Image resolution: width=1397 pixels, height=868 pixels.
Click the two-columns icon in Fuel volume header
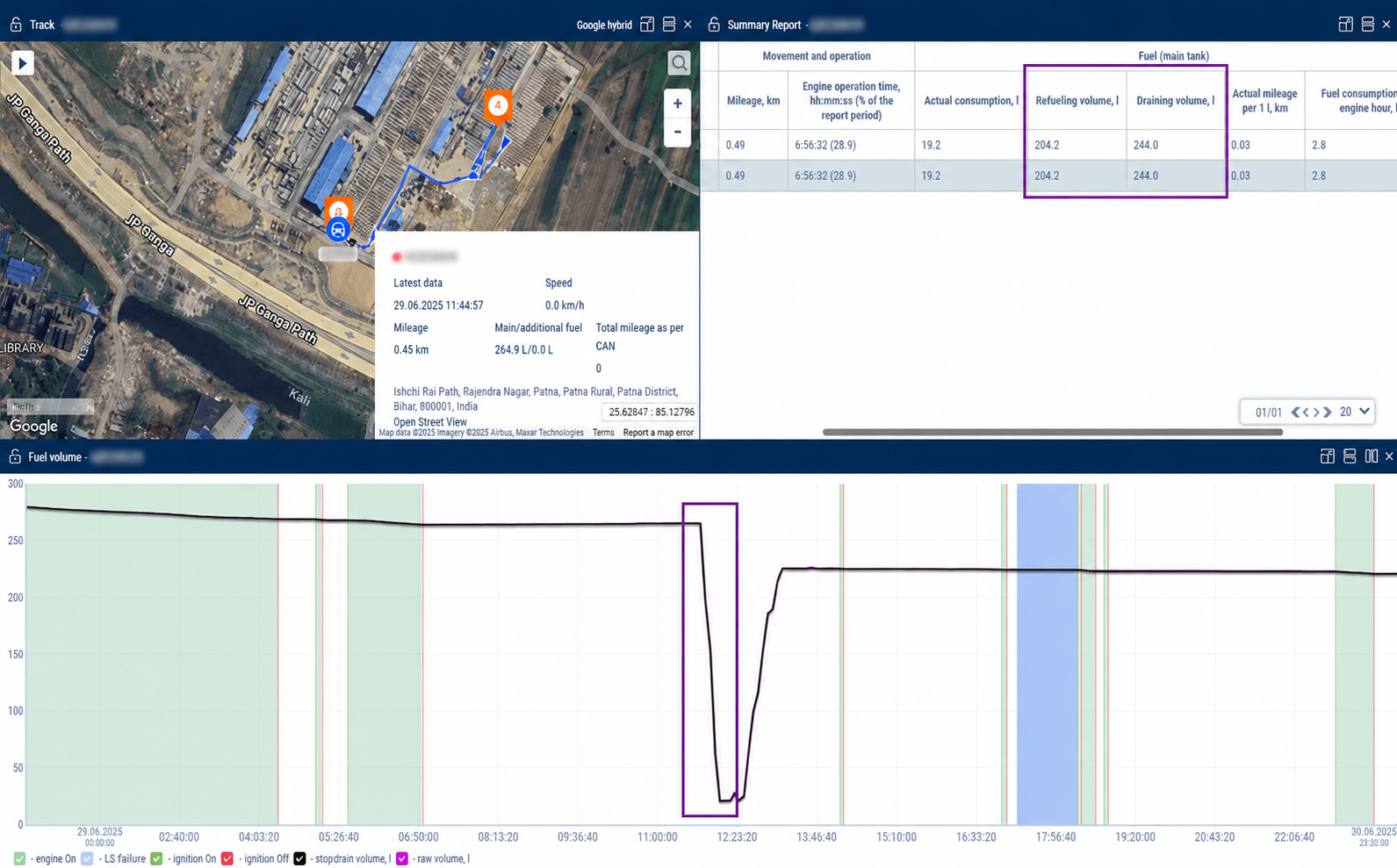(x=1372, y=456)
